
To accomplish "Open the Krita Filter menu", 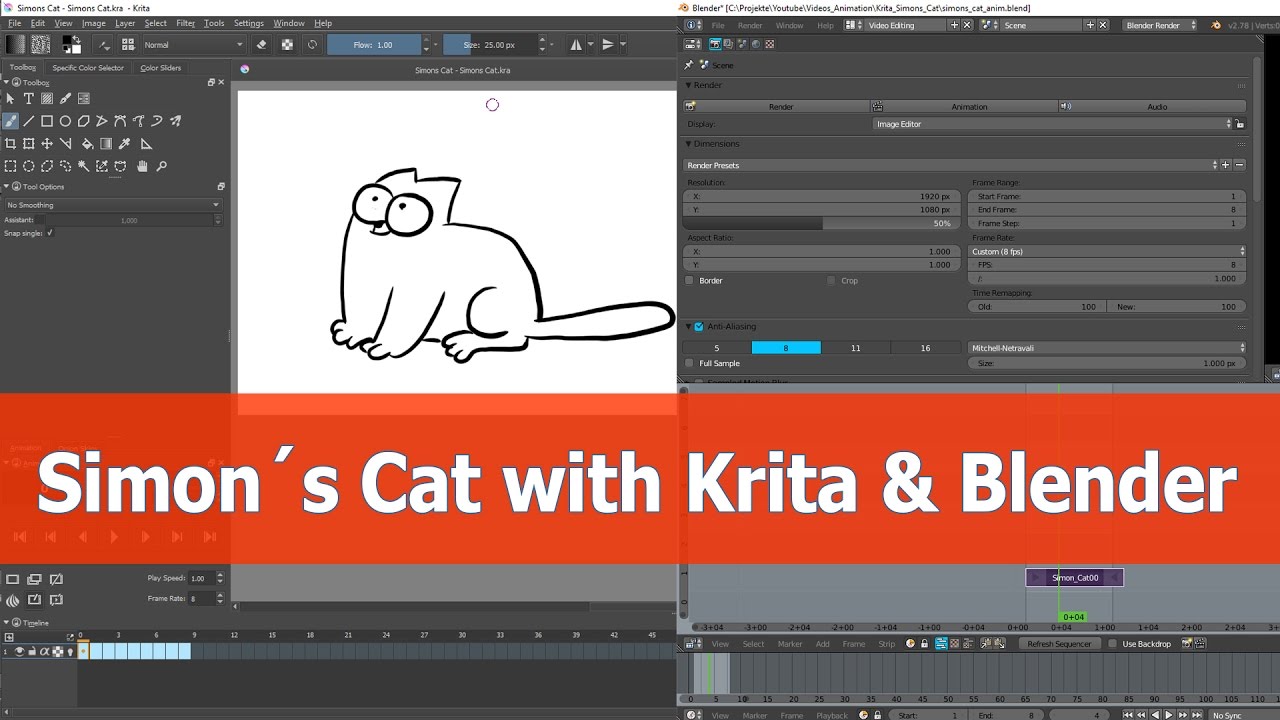I will 186,23.
